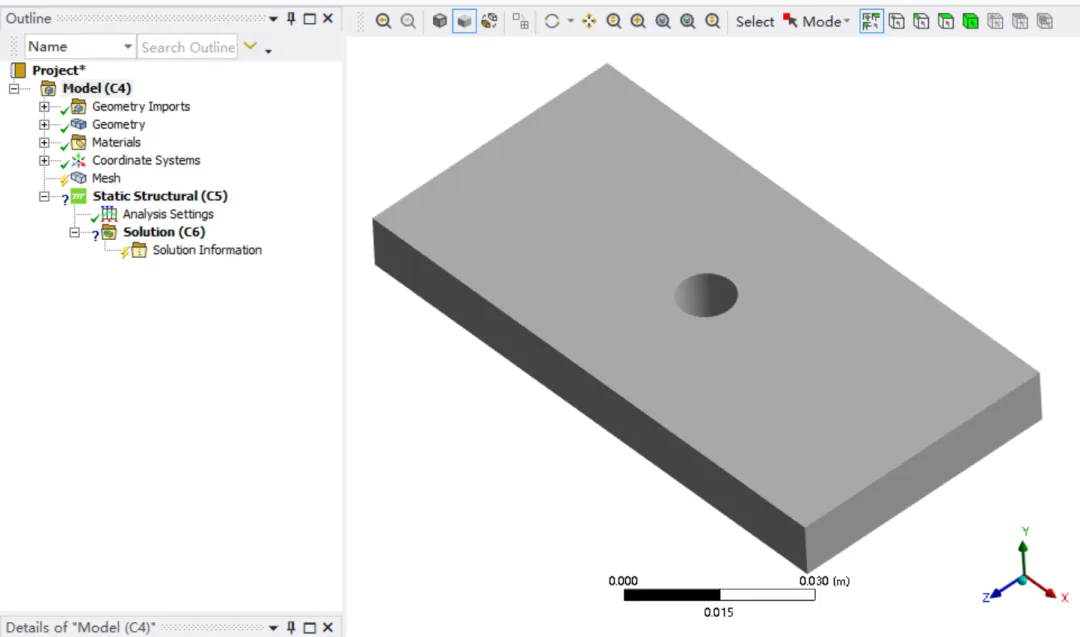
Task: Switch to Shaded Exterior and Edges display
Action: [x=439, y=21]
